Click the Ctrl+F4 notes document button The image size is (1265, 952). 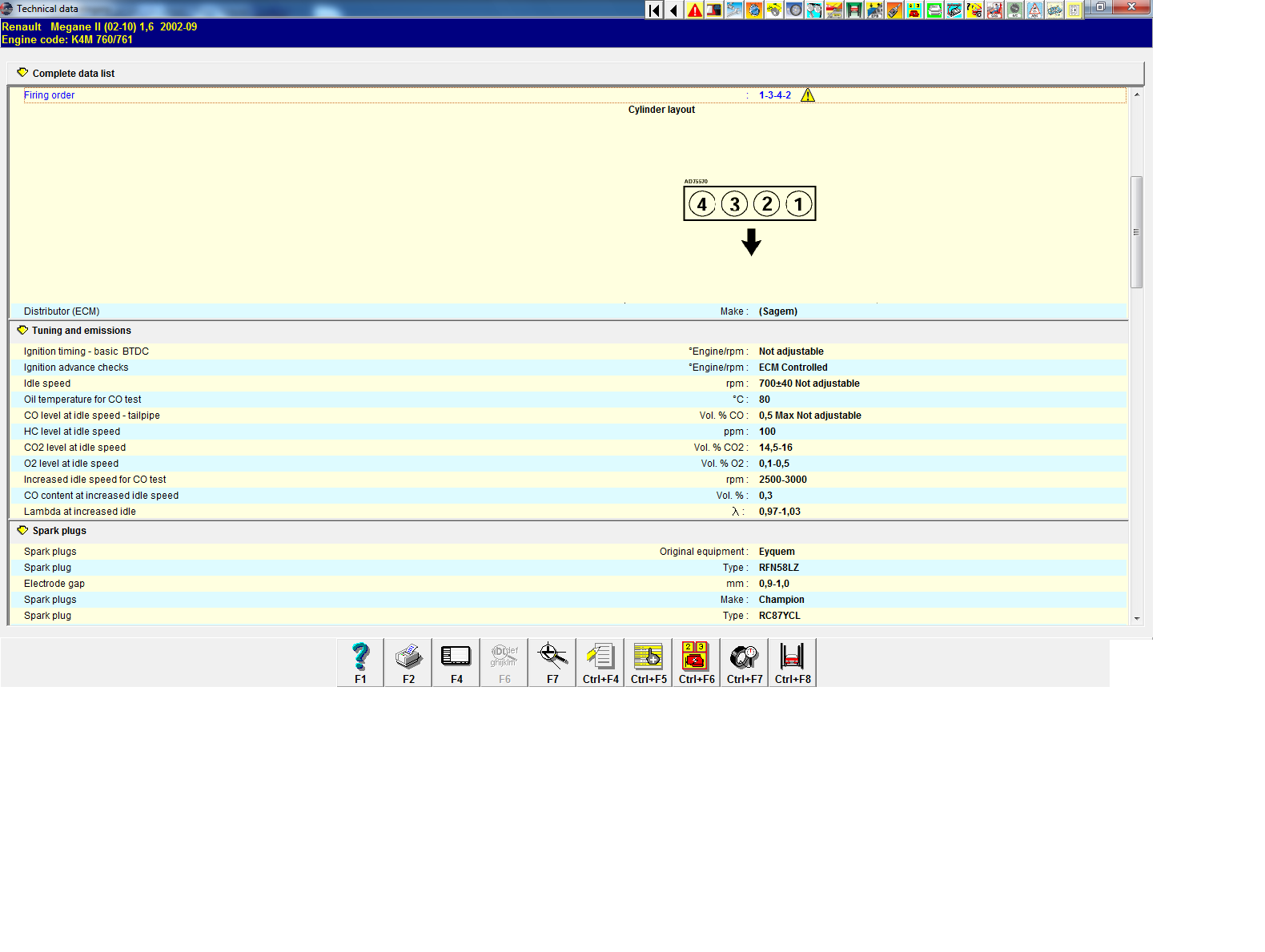click(x=600, y=662)
